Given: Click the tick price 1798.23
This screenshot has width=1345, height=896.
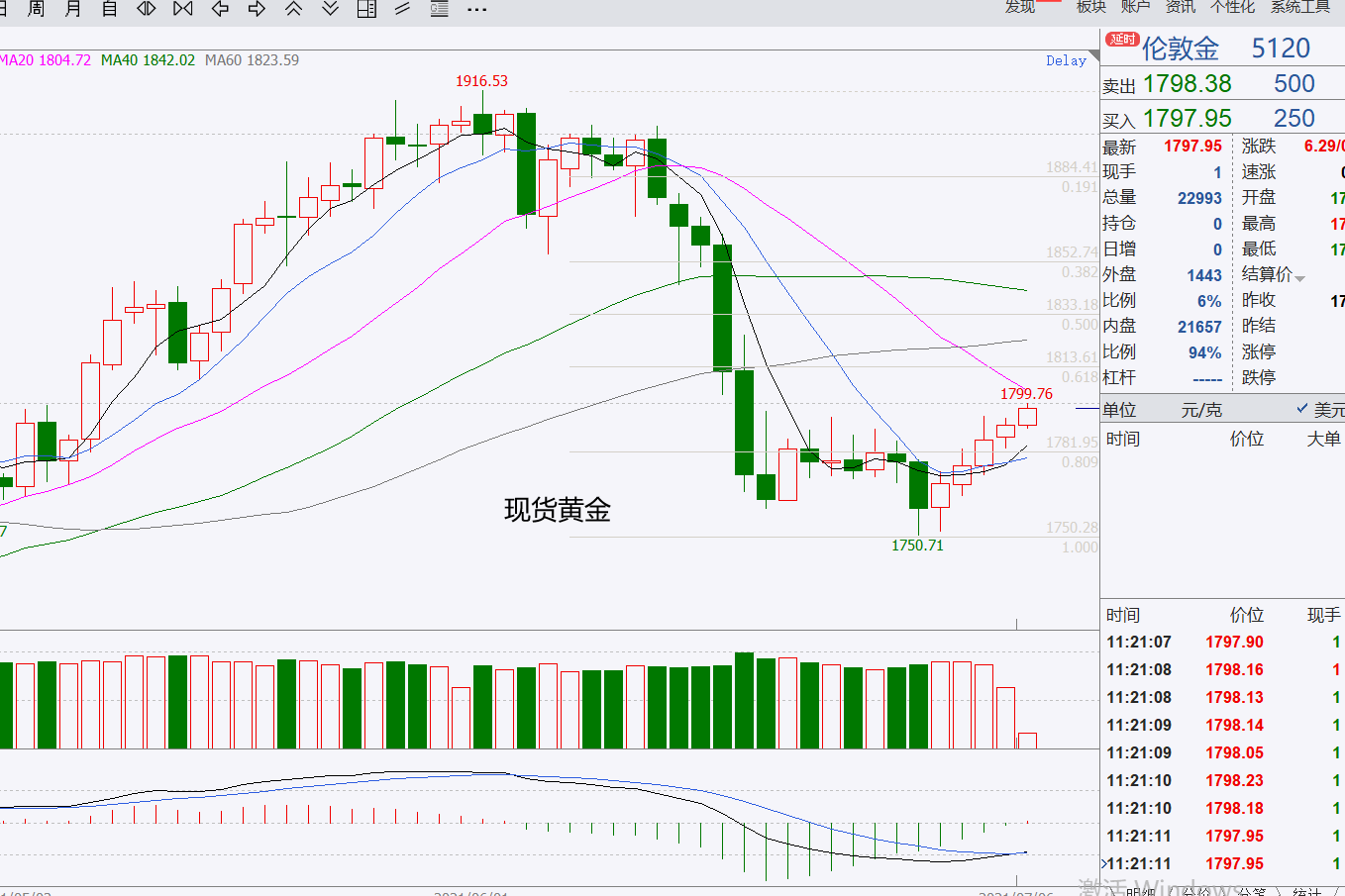Looking at the screenshot, I should click(1234, 781).
